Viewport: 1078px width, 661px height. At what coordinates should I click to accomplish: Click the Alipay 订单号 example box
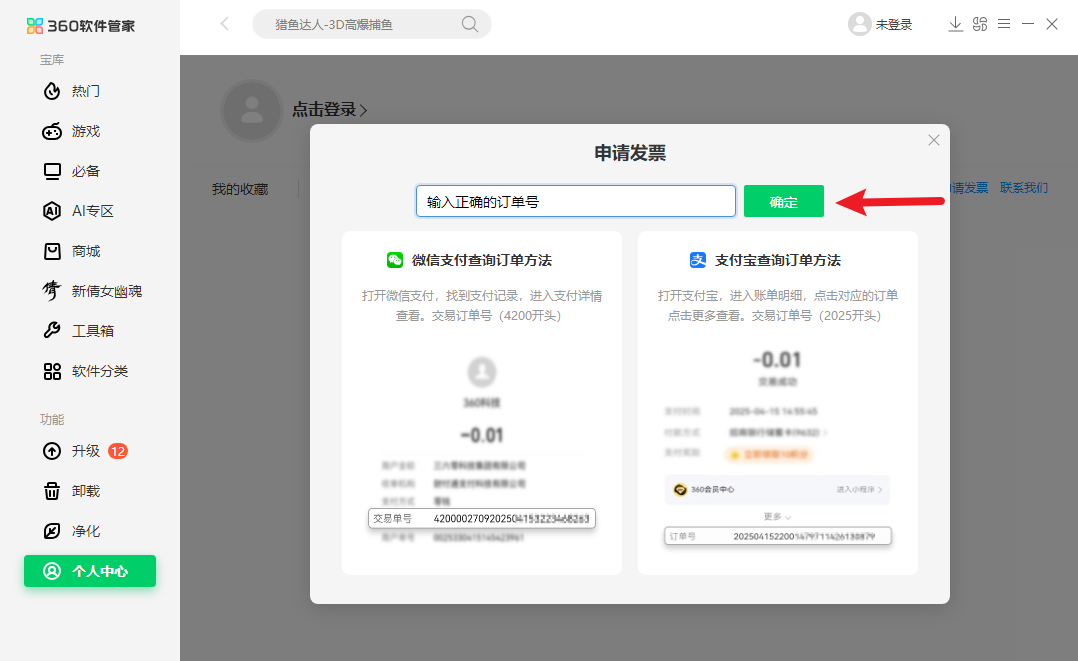point(778,536)
